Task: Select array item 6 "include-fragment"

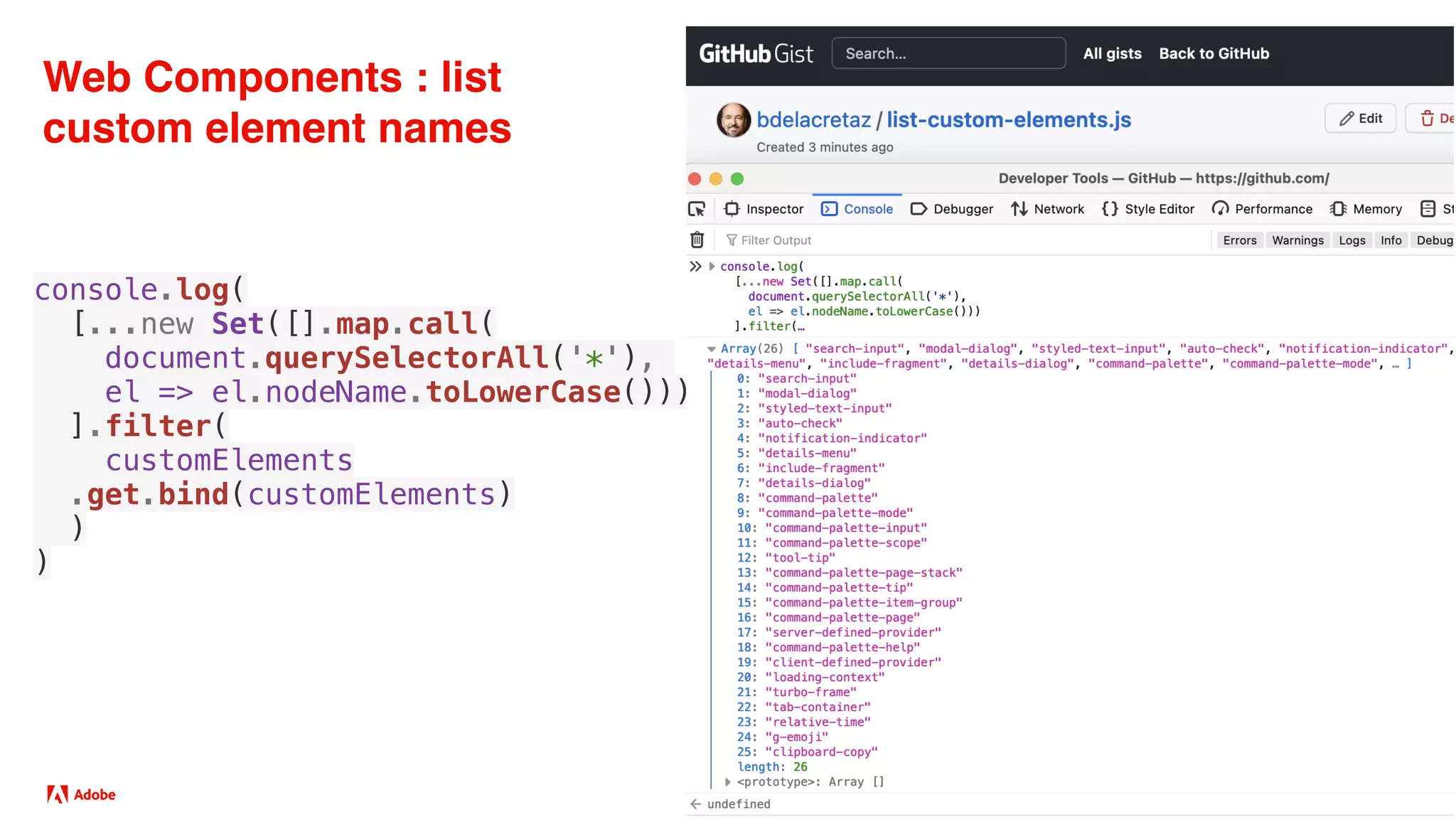Action: click(x=810, y=469)
